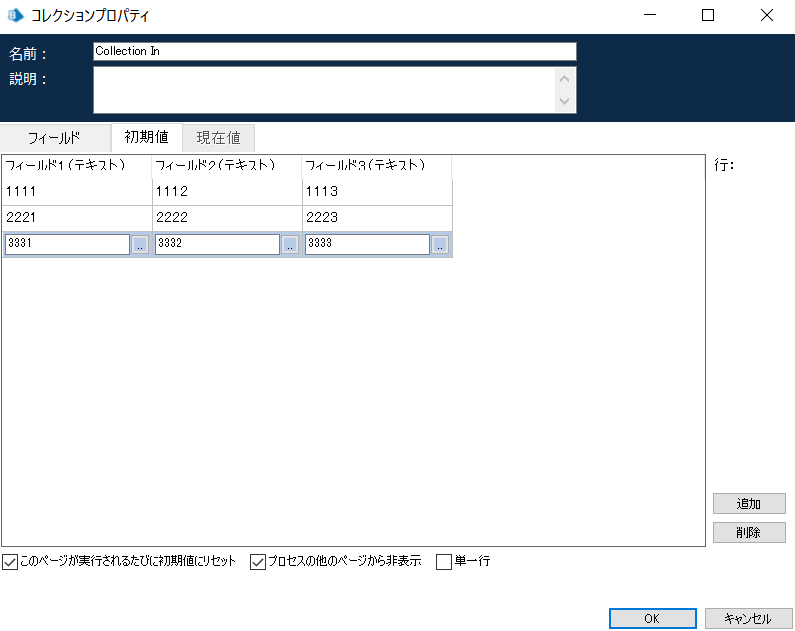Click the input box containing 3333
Screen dimensions: 795x631
[368, 244]
